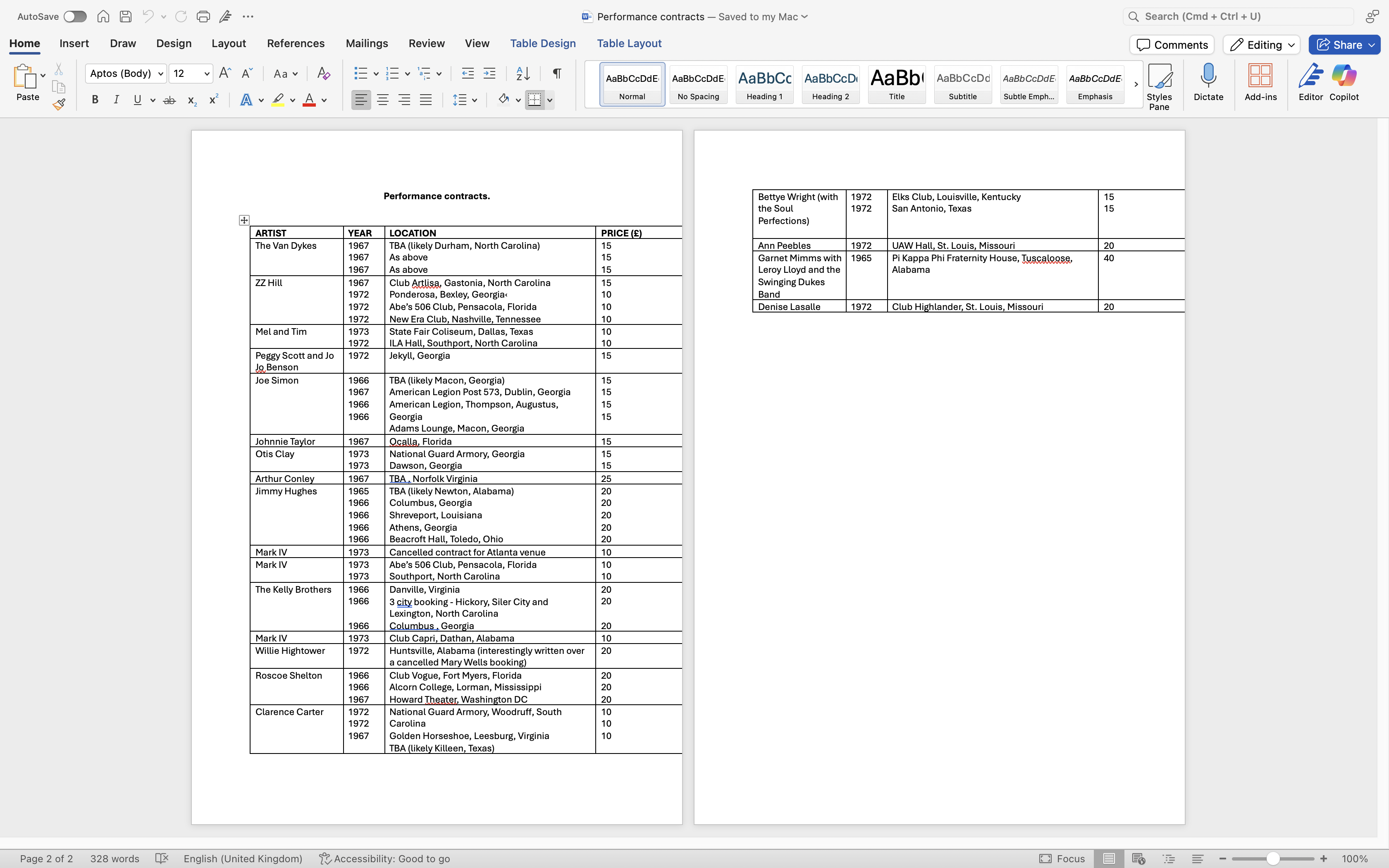Switch to the Table Design tab

coord(542,44)
